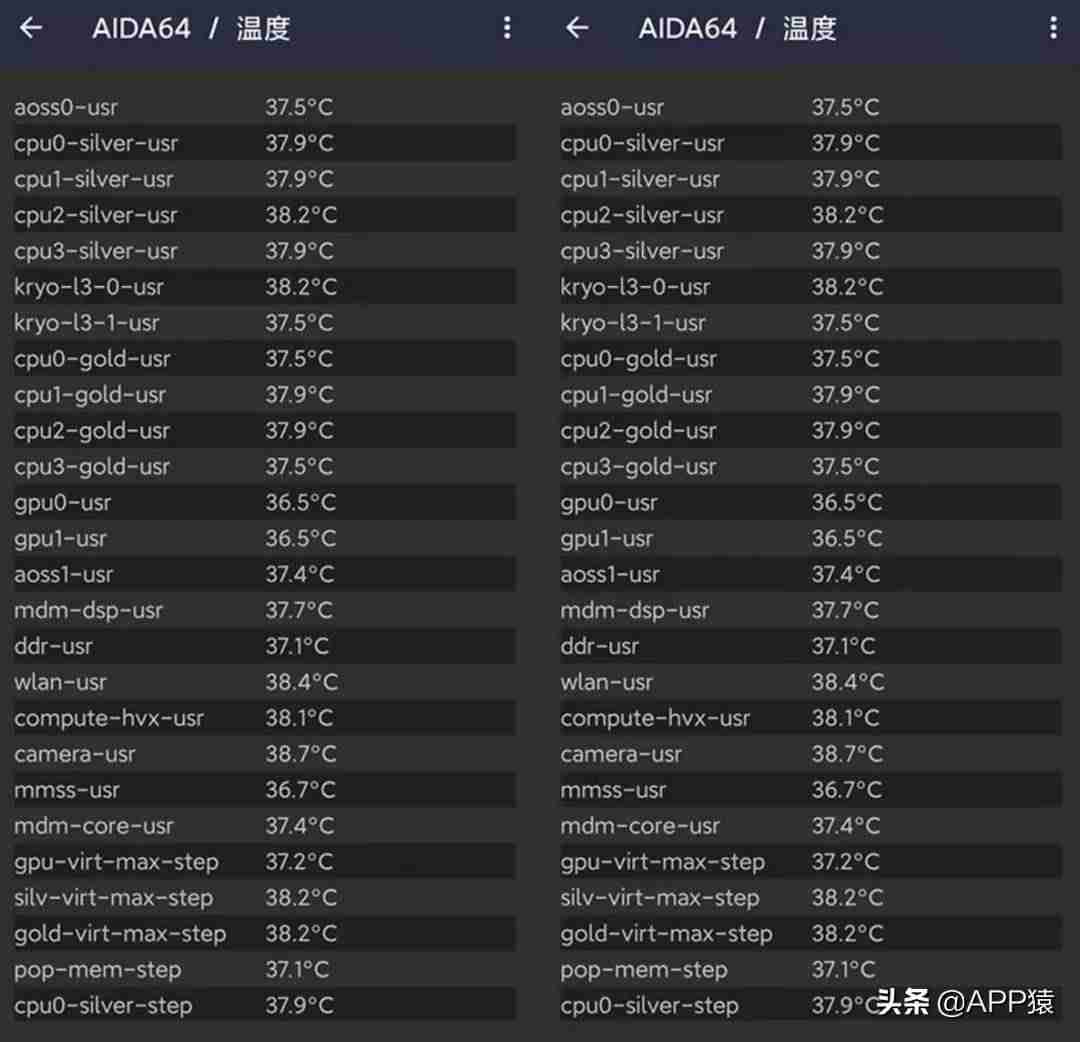Select aoss1-usr row in left panel

(x=264, y=574)
